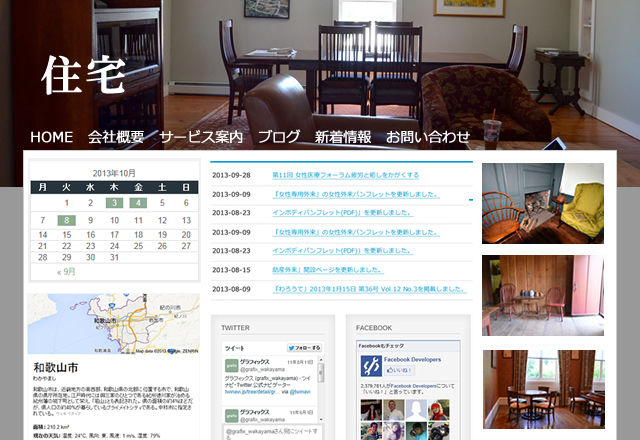
Task: Open the 第11回 女性医療フォーラム news link
Action: tap(345, 175)
